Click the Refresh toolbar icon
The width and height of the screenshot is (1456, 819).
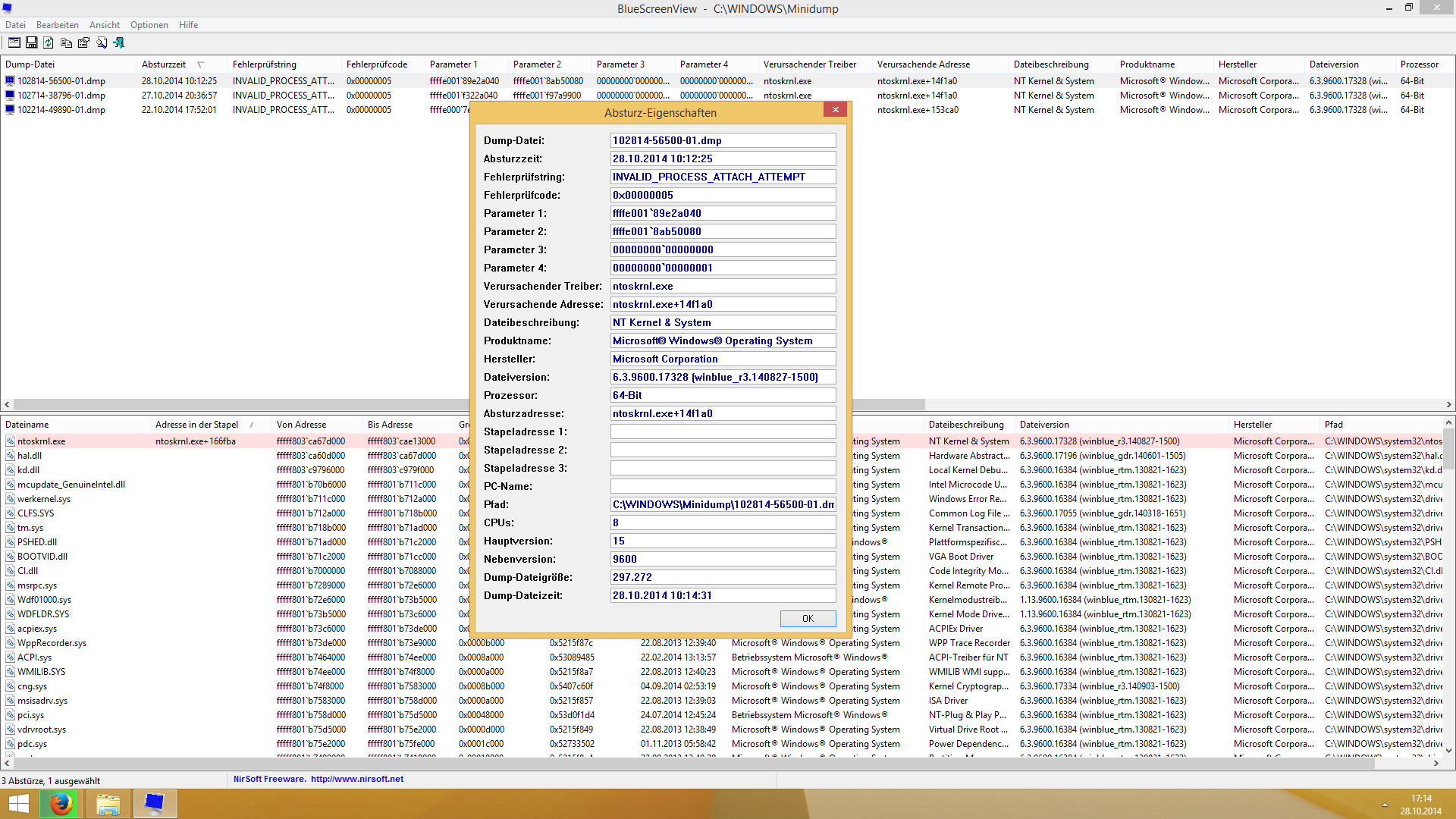tap(49, 43)
